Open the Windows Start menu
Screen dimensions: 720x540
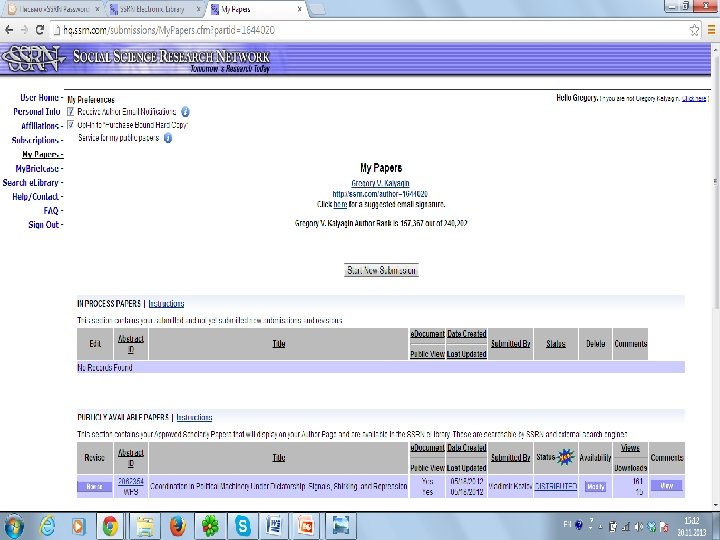[14, 526]
